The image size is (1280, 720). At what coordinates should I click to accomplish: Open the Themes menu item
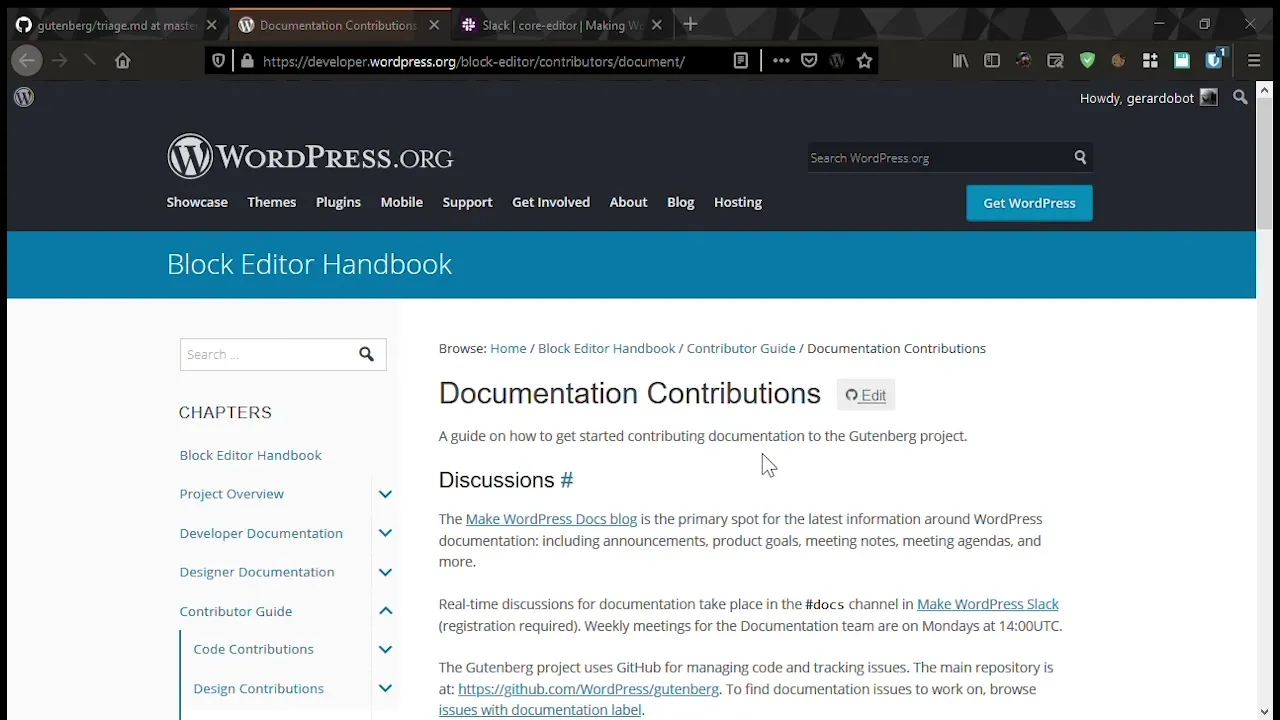pyautogui.click(x=272, y=202)
